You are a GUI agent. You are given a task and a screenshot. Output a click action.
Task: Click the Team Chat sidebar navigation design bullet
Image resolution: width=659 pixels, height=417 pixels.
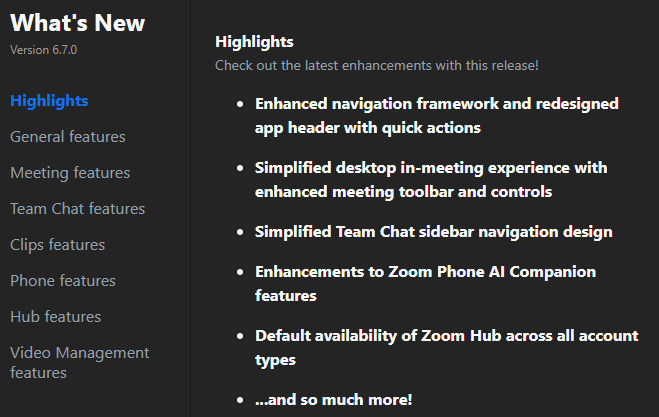(433, 232)
